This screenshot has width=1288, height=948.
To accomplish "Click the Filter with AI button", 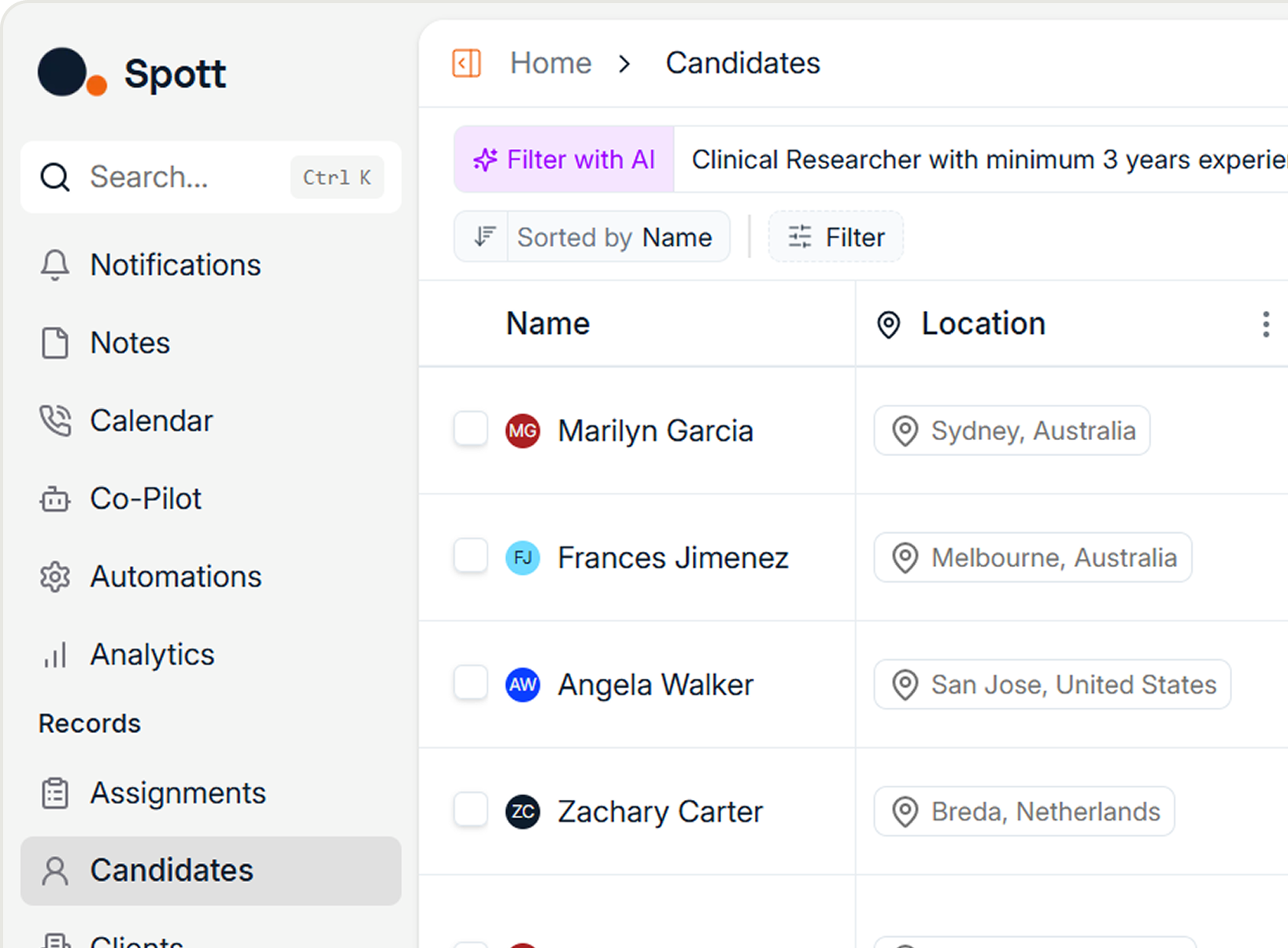I will (563, 159).
